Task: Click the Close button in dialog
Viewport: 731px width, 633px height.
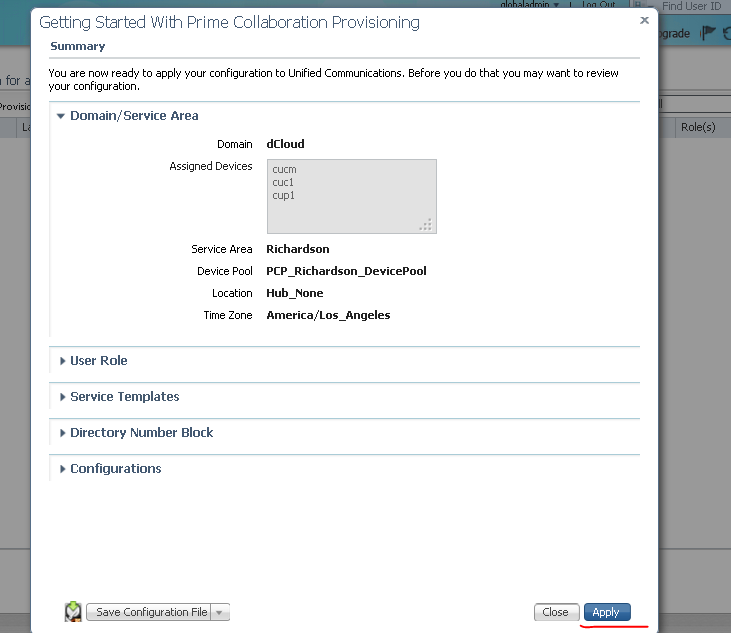Action: click(x=556, y=612)
